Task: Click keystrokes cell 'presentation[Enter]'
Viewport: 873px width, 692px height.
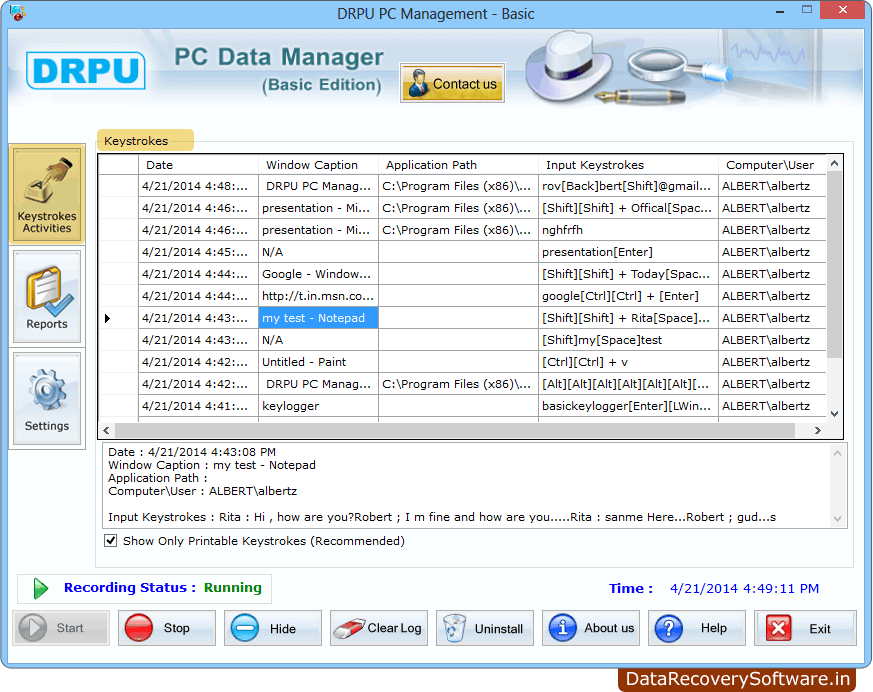Action: (x=629, y=252)
